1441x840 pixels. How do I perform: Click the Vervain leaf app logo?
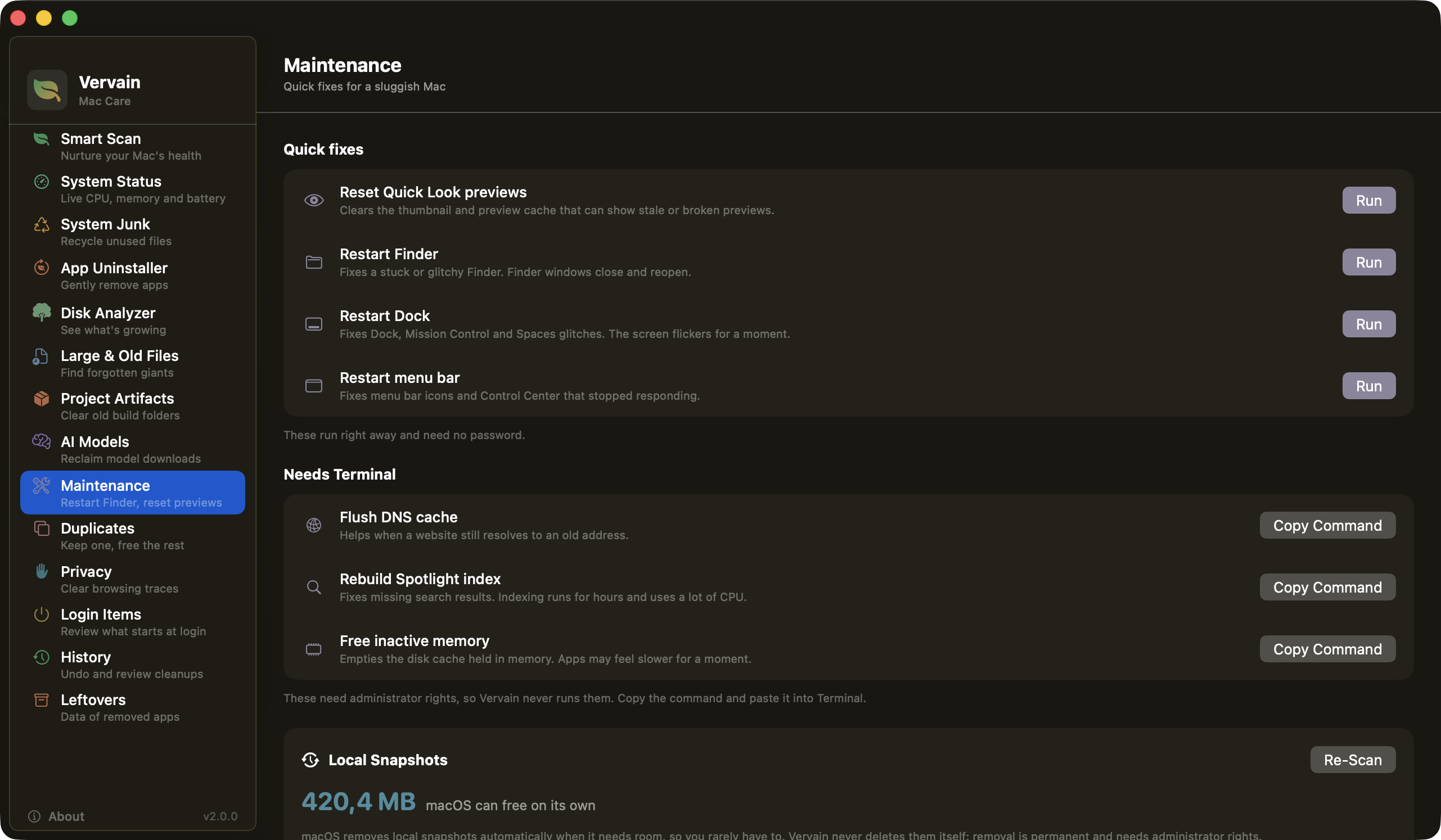point(47,91)
